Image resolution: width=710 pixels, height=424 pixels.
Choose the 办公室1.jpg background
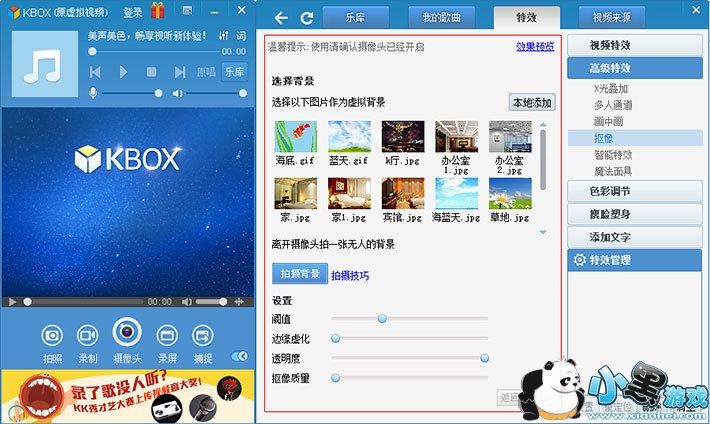click(x=456, y=136)
